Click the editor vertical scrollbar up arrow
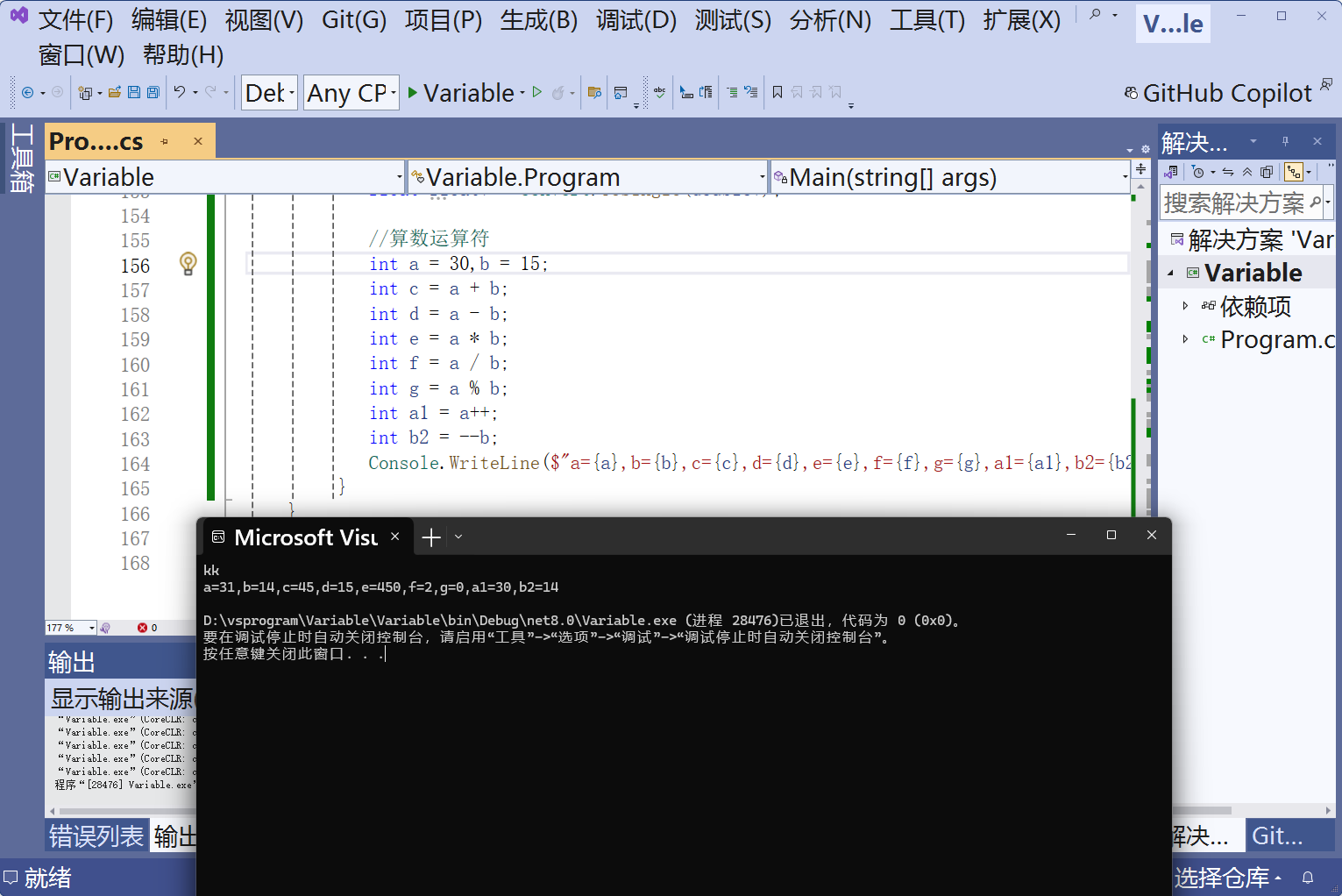The width and height of the screenshot is (1342, 896). click(1140, 187)
